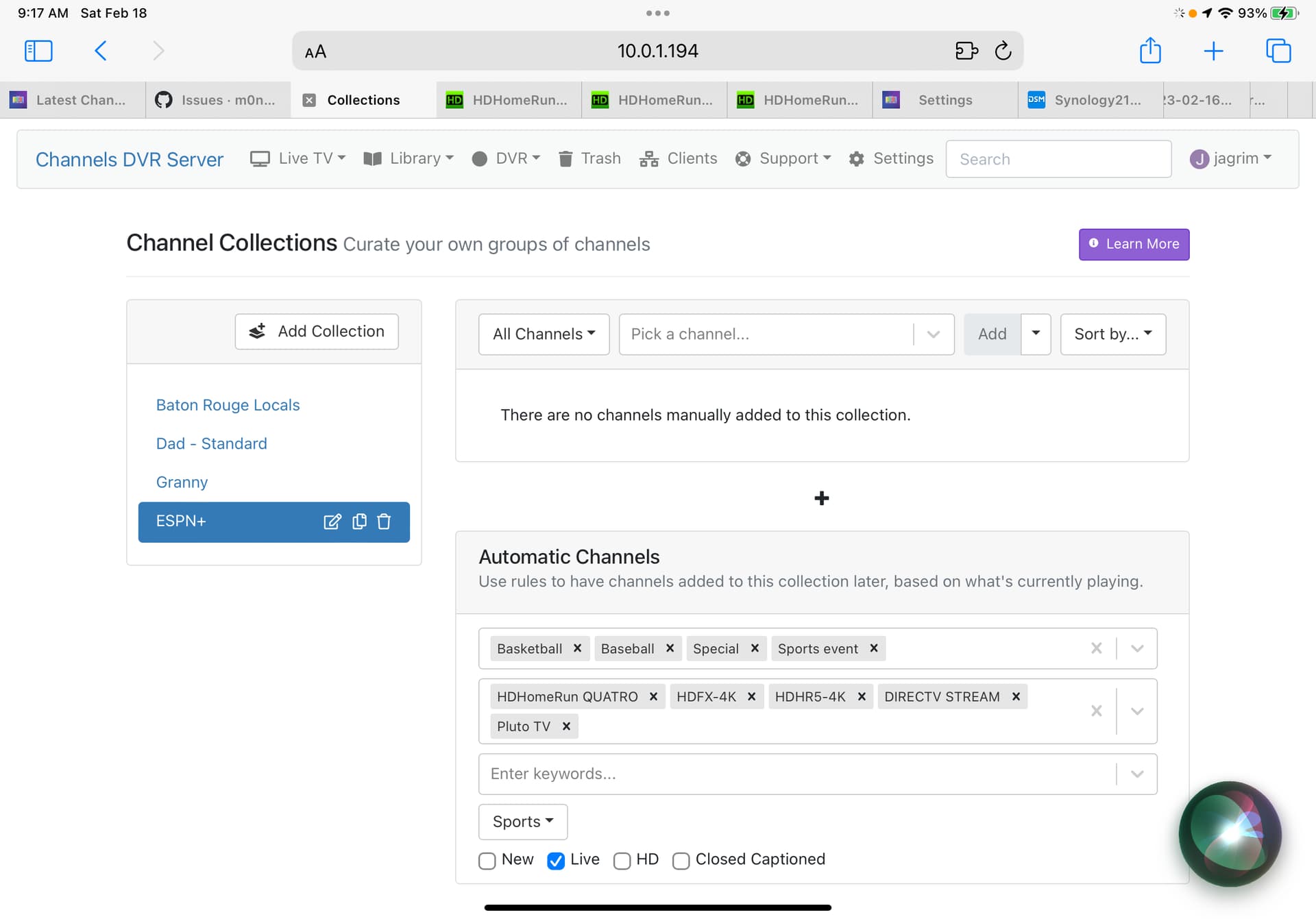The width and height of the screenshot is (1316, 919).
Task: Open the Baton Rouge Locals collection
Action: coord(228,405)
